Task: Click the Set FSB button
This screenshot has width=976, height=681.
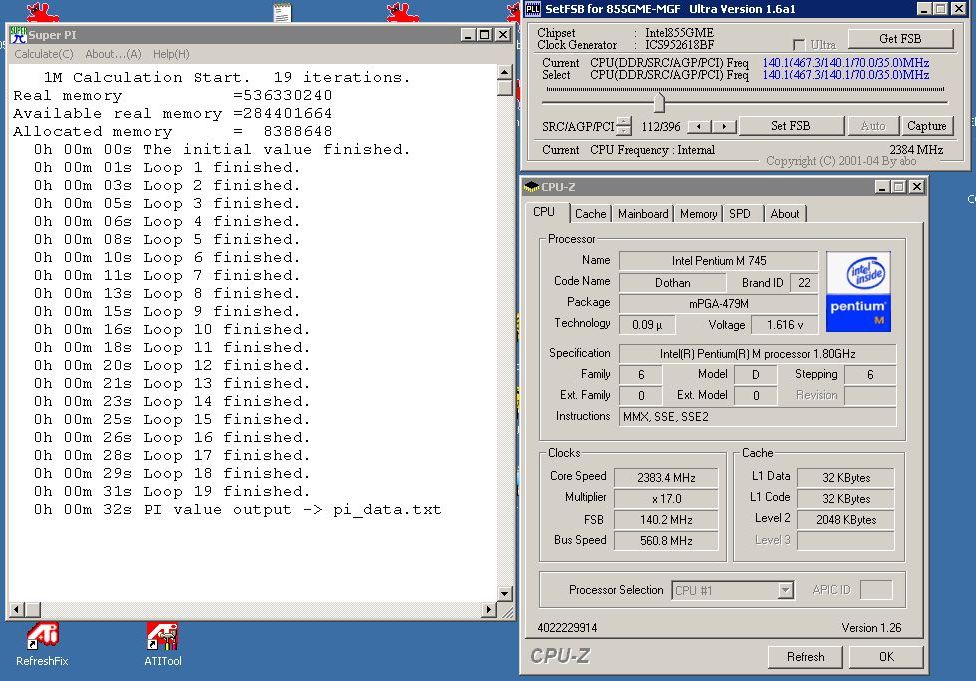Action: [791, 126]
